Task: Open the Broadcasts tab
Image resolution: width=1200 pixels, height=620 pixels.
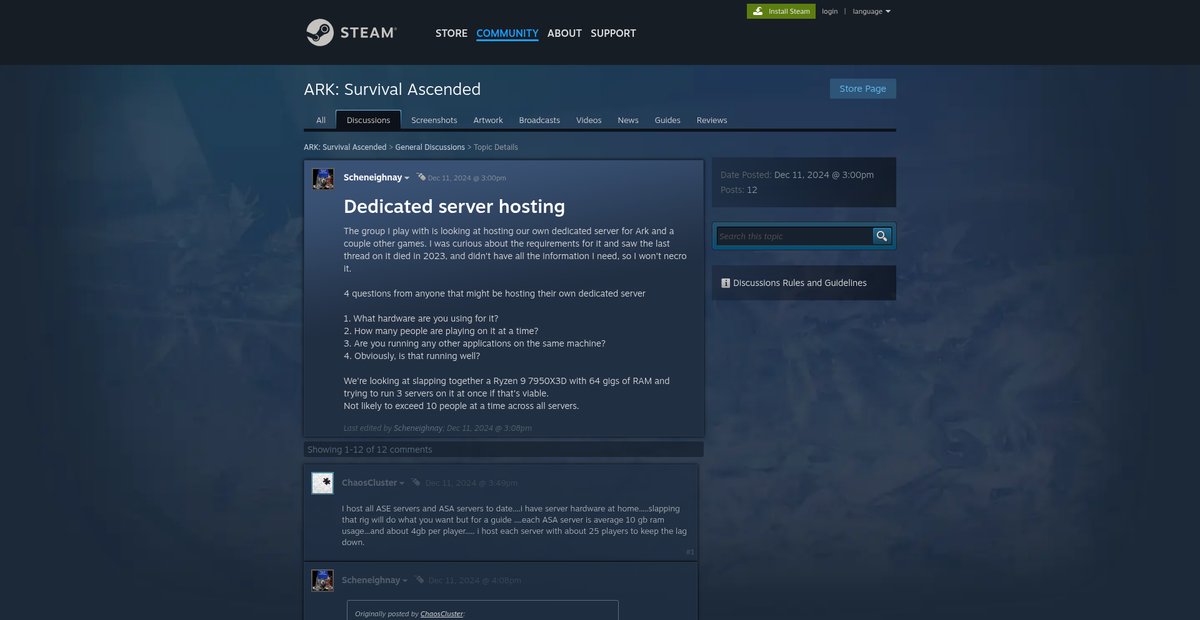Action: tap(539, 120)
